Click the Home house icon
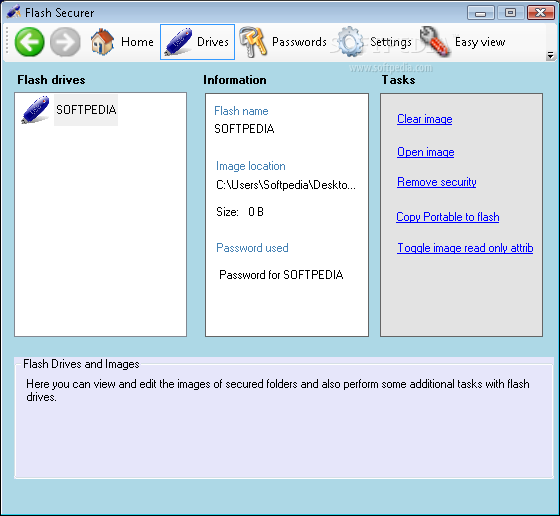The image size is (560, 516). coord(102,42)
